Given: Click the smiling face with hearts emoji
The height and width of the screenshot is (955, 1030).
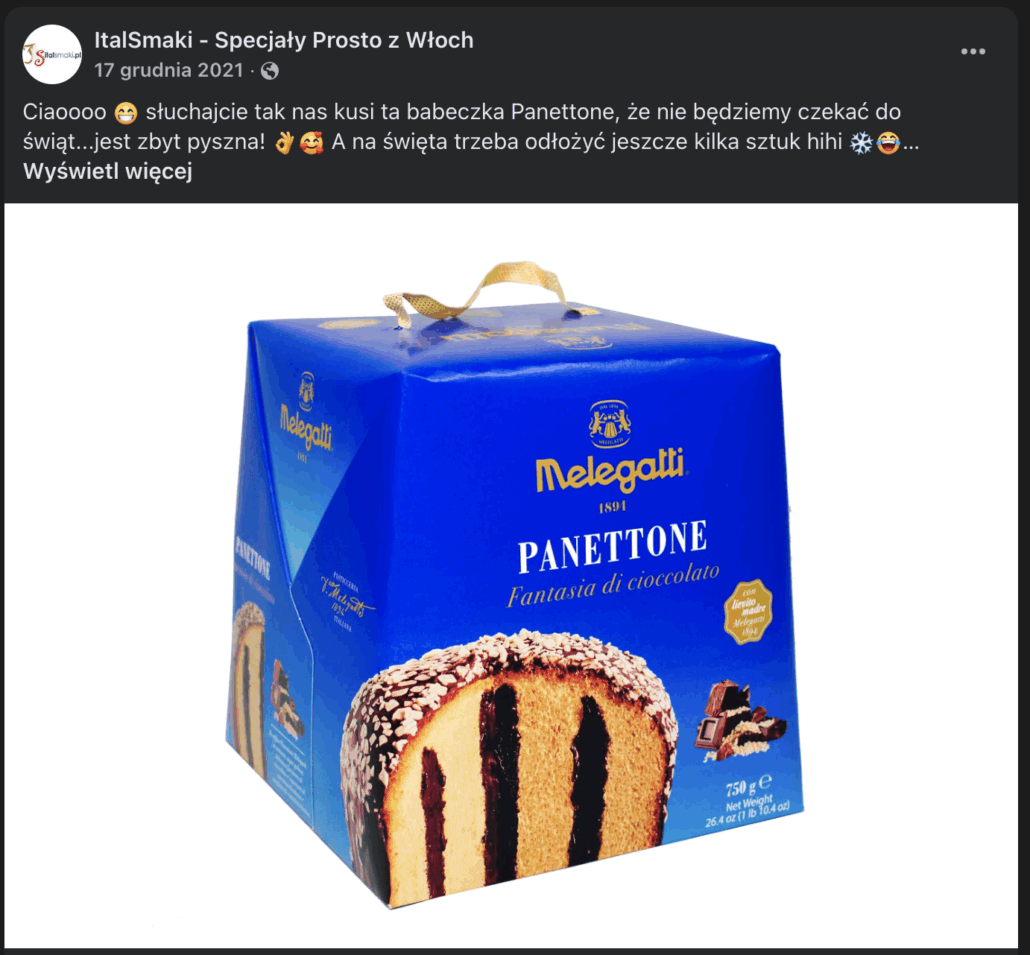Looking at the screenshot, I should [x=311, y=143].
